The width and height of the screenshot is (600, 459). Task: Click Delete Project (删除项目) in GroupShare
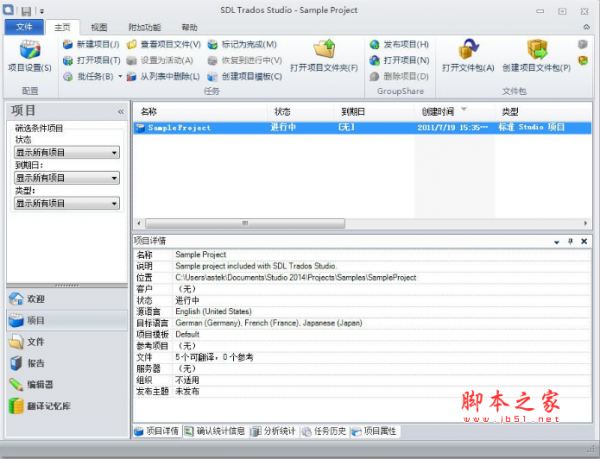pyautogui.click(x=399, y=76)
